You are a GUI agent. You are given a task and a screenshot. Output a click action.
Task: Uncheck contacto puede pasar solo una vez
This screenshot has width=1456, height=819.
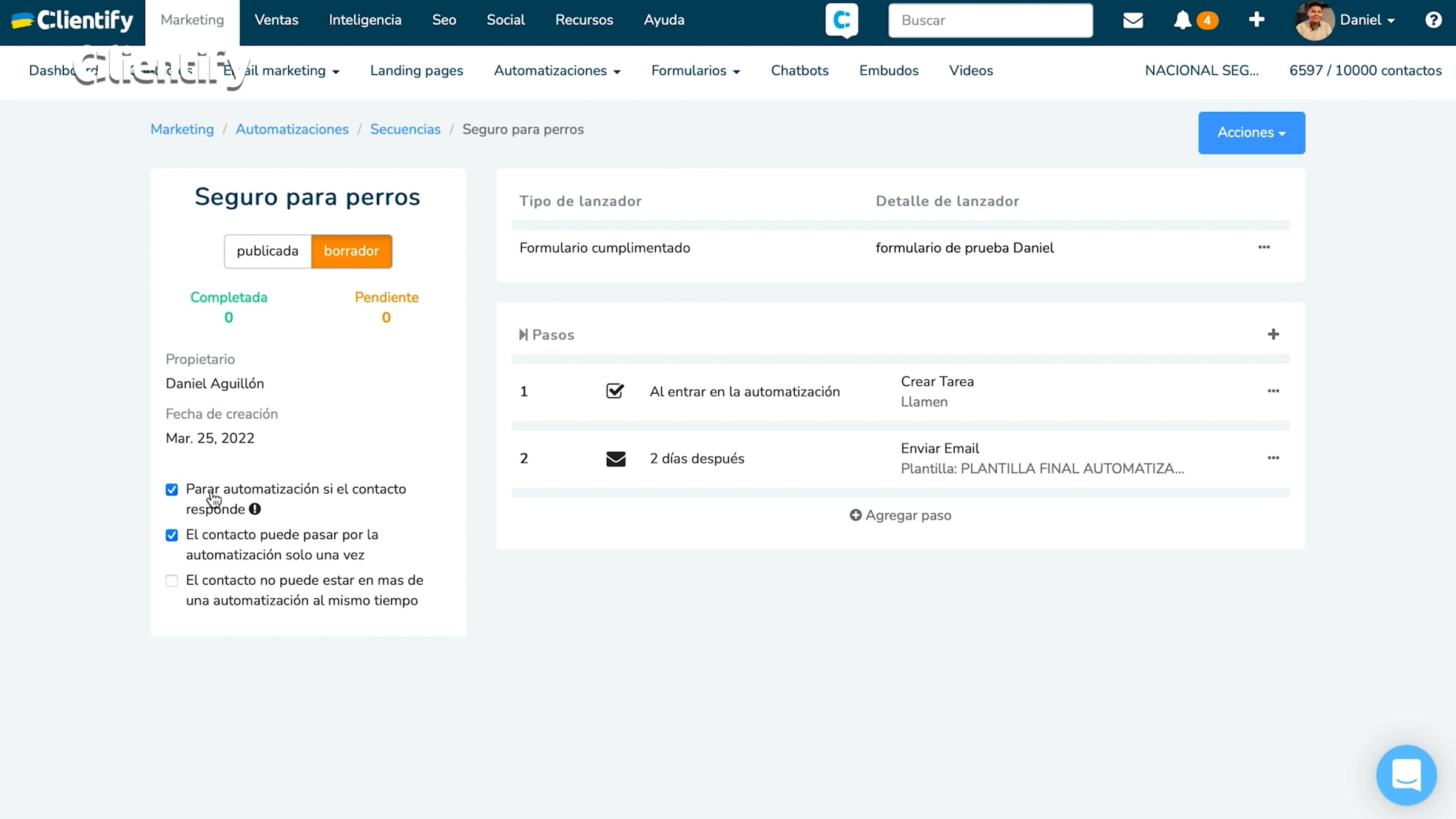(172, 535)
